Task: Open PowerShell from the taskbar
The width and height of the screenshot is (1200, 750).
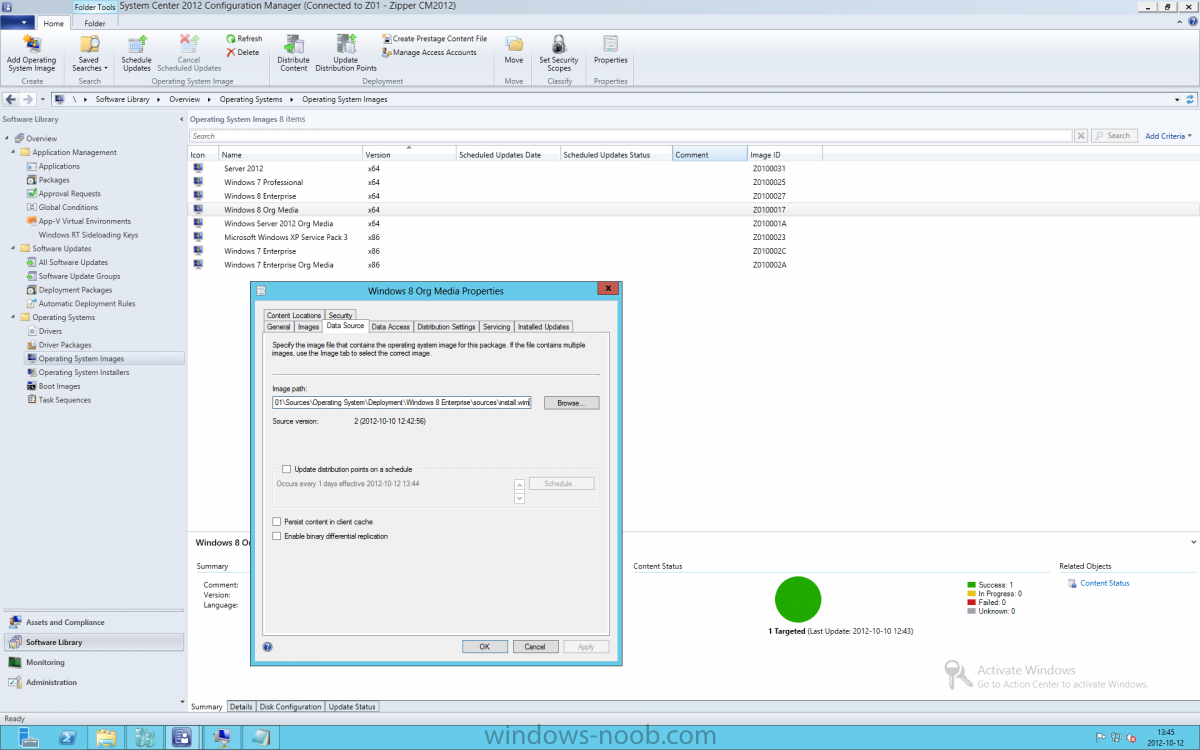Action: (x=66, y=737)
